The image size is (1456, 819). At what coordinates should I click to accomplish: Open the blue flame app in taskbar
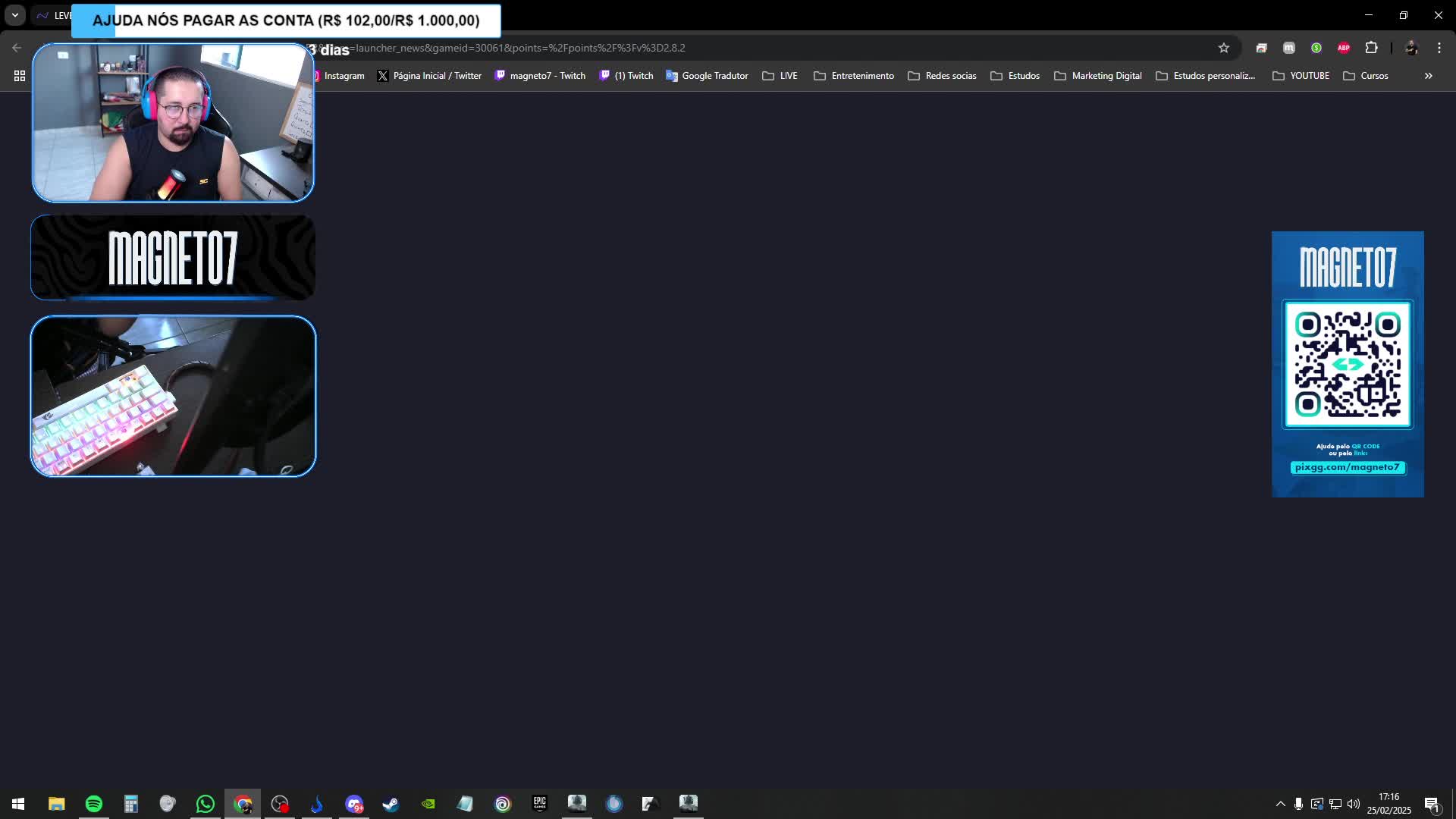tap(317, 804)
